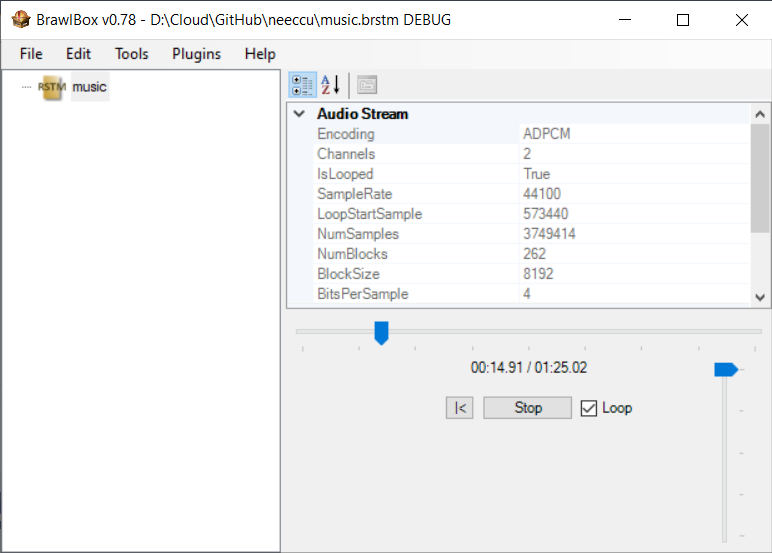Open the Edit menu

tap(78, 54)
